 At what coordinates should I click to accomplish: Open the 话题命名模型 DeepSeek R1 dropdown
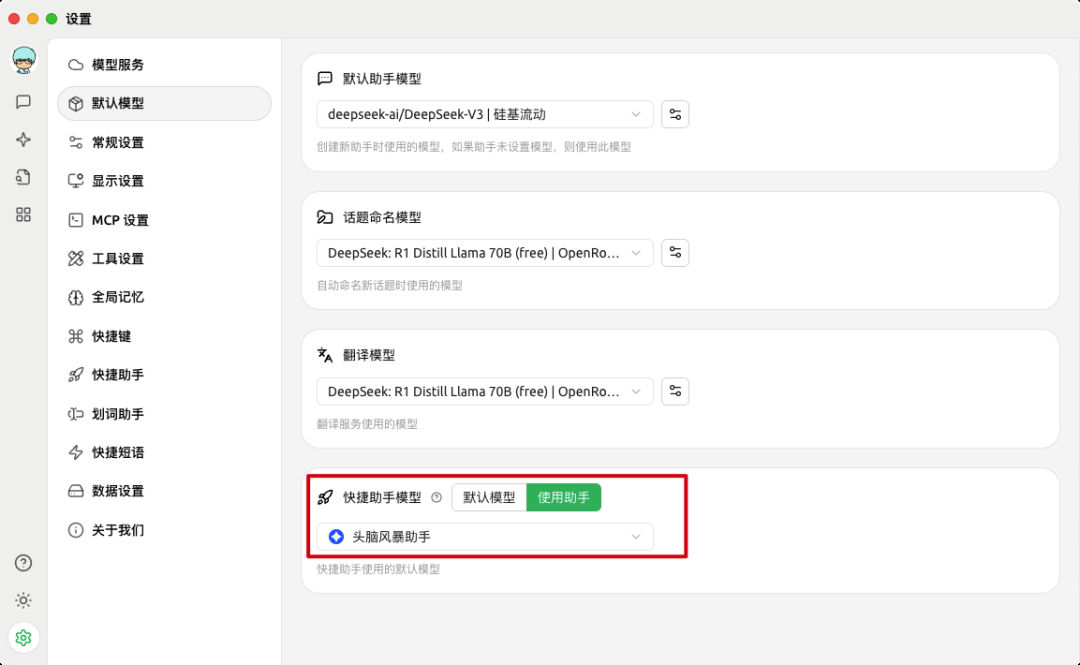(485, 253)
